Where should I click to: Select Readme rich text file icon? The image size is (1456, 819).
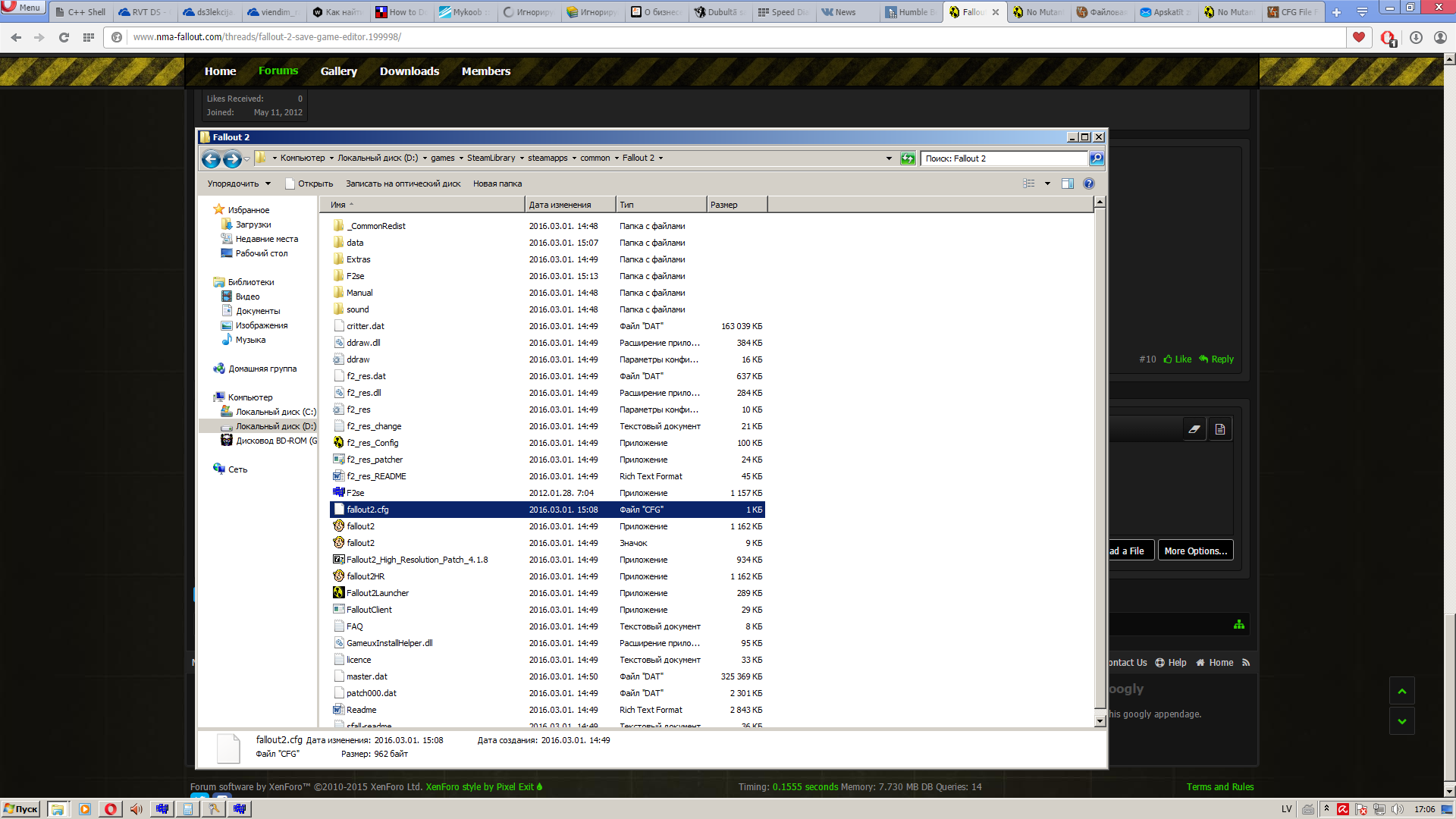339,710
